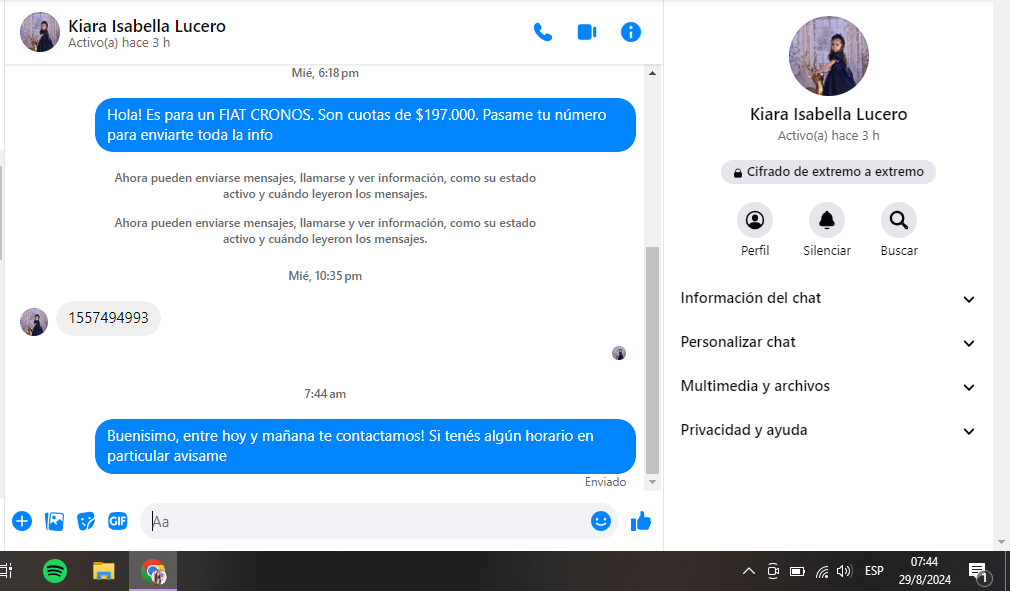Choose a sticker from sticker icon
The image size is (1010, 591).
(86, 521)
